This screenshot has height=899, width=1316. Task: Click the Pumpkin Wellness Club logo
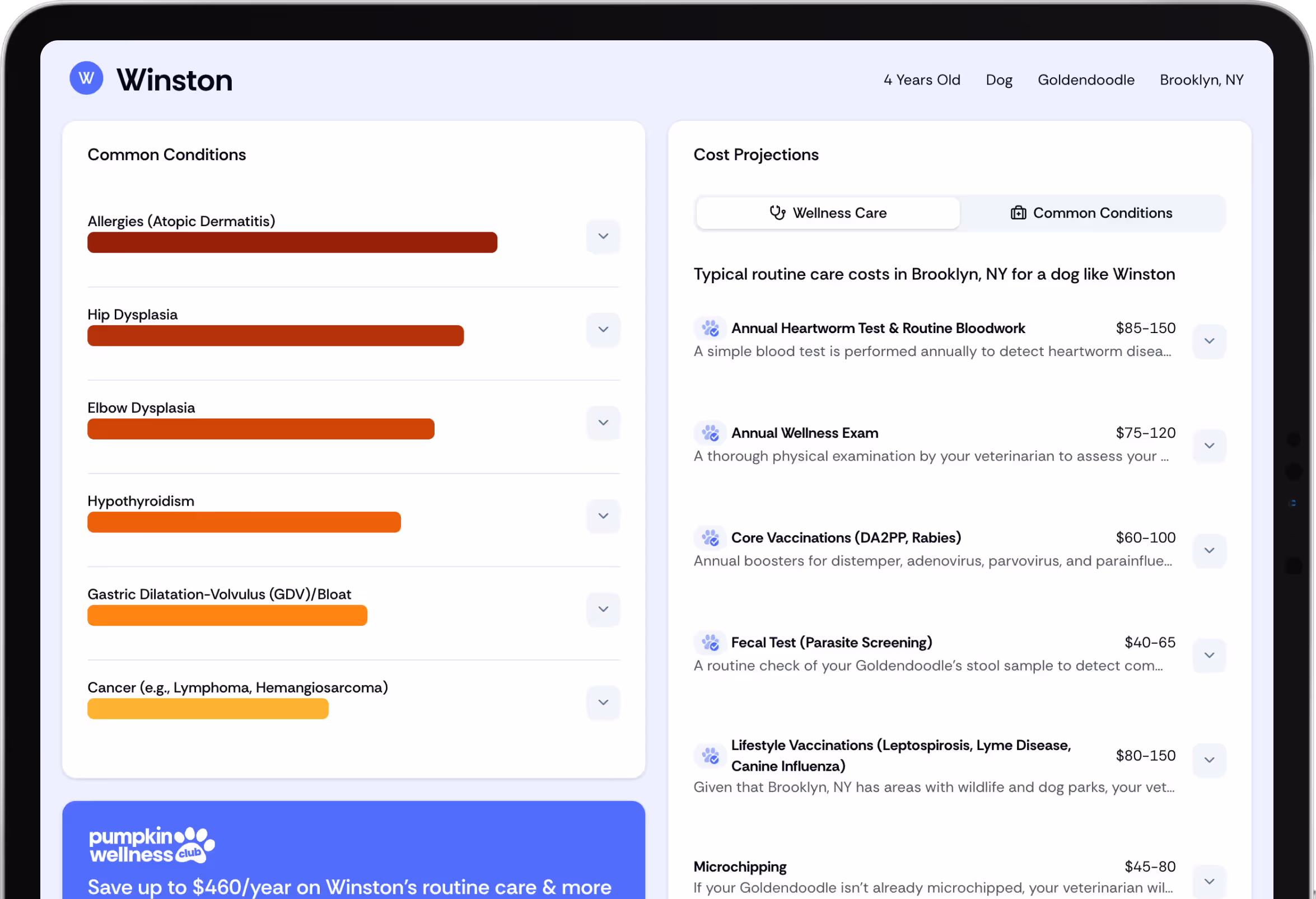pyautogui.click(x=151, y=845)
